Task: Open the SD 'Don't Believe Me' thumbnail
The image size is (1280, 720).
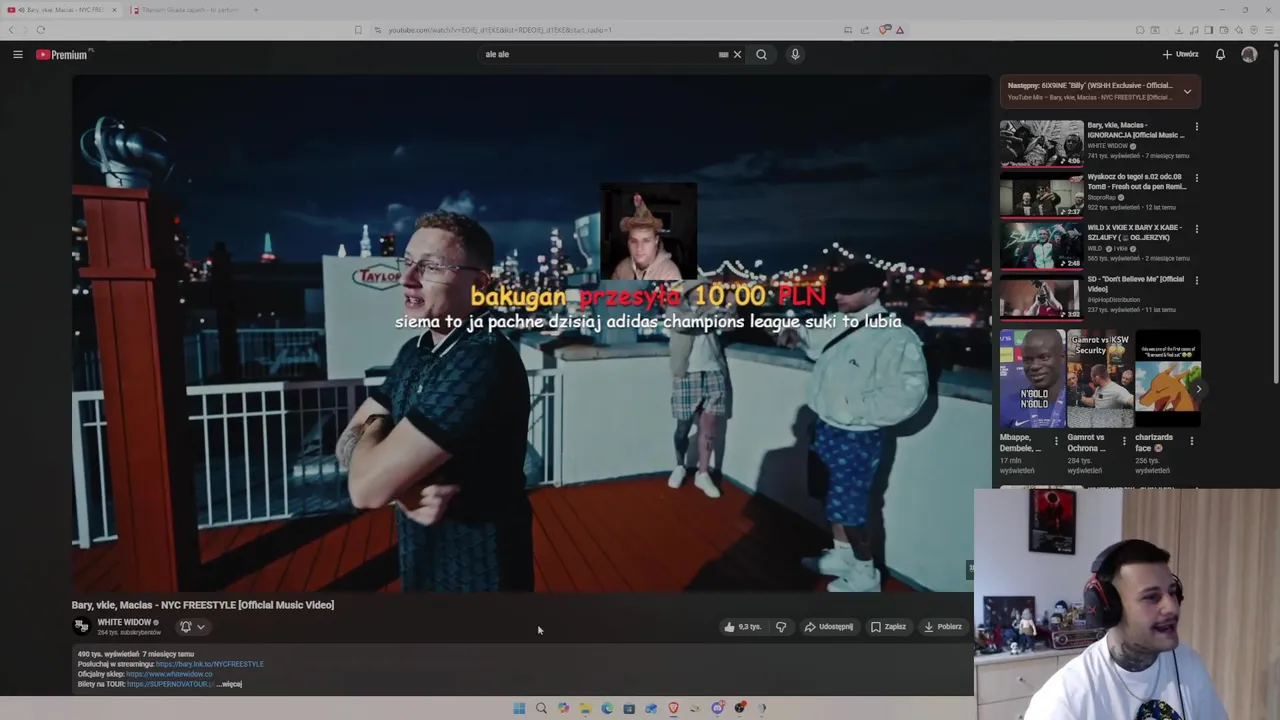Action: 1041,297
